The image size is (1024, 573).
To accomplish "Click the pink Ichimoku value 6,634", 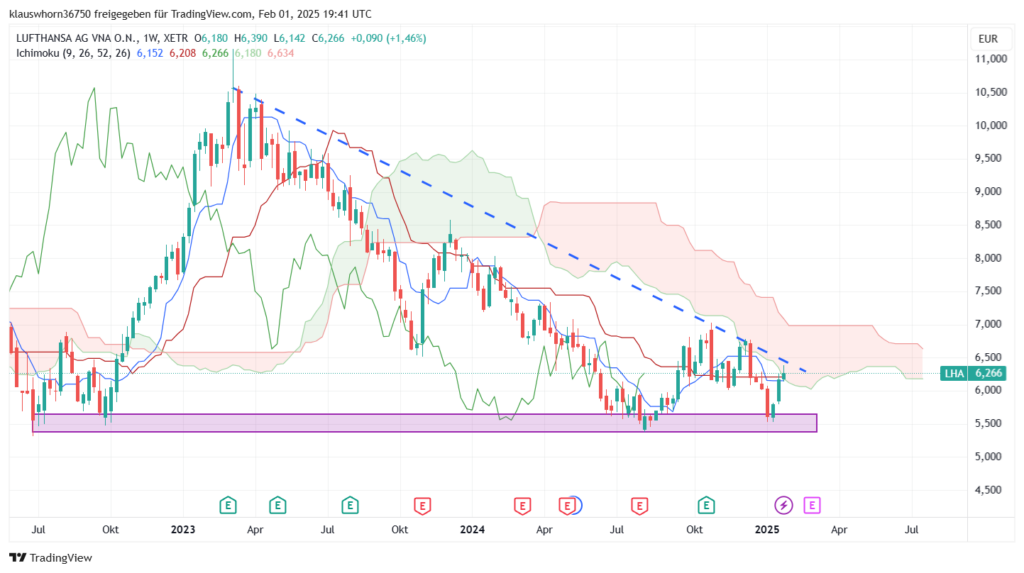I will coord(280,53).
